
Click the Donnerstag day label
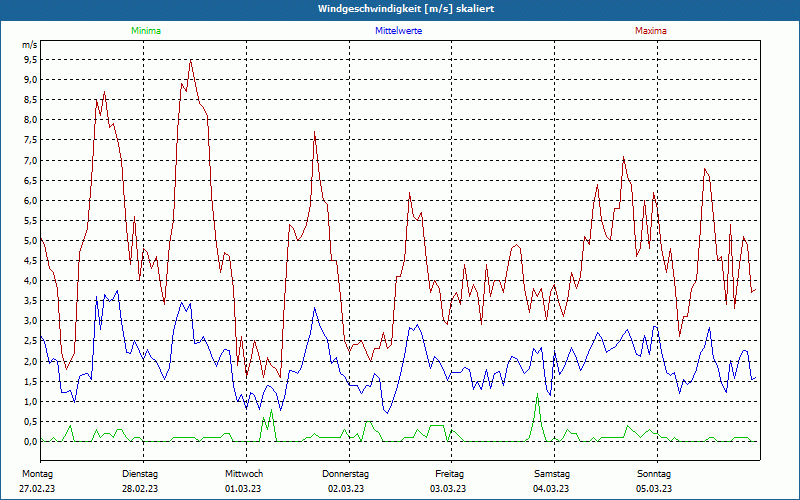345,474
